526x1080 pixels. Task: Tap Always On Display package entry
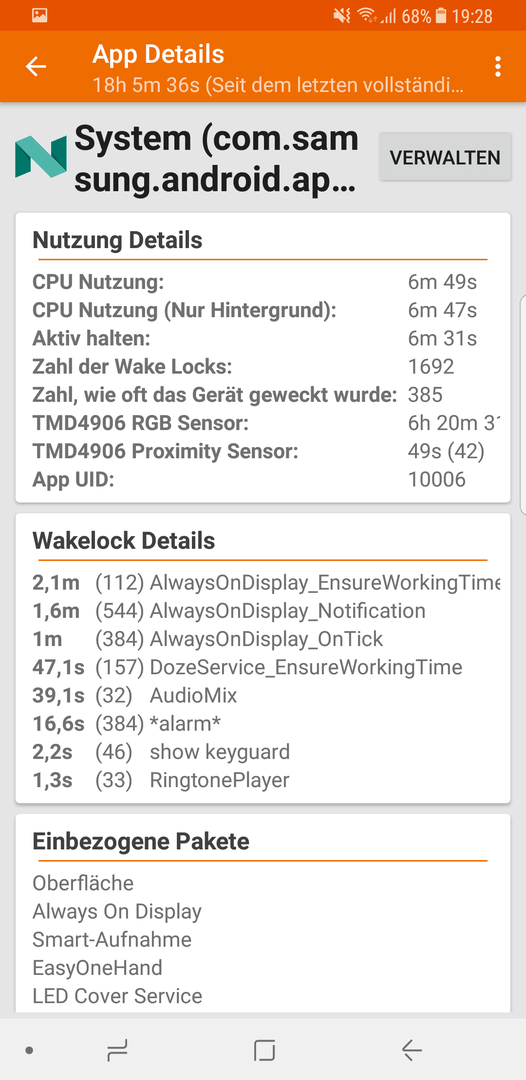pyautogui.click(x=117, y=911)
